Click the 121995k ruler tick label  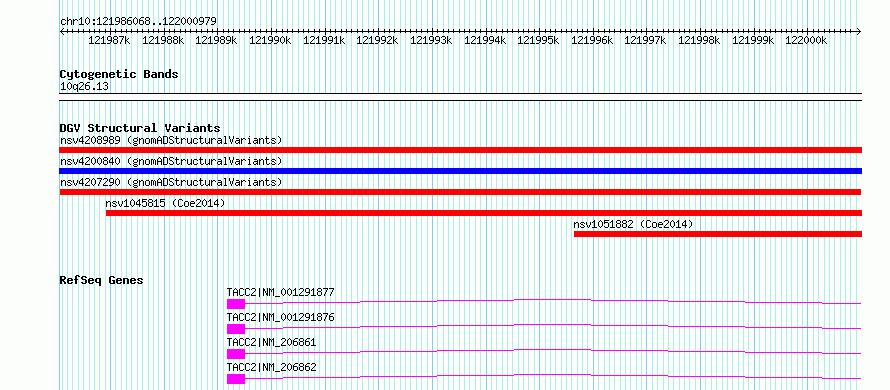pos(539,40)
